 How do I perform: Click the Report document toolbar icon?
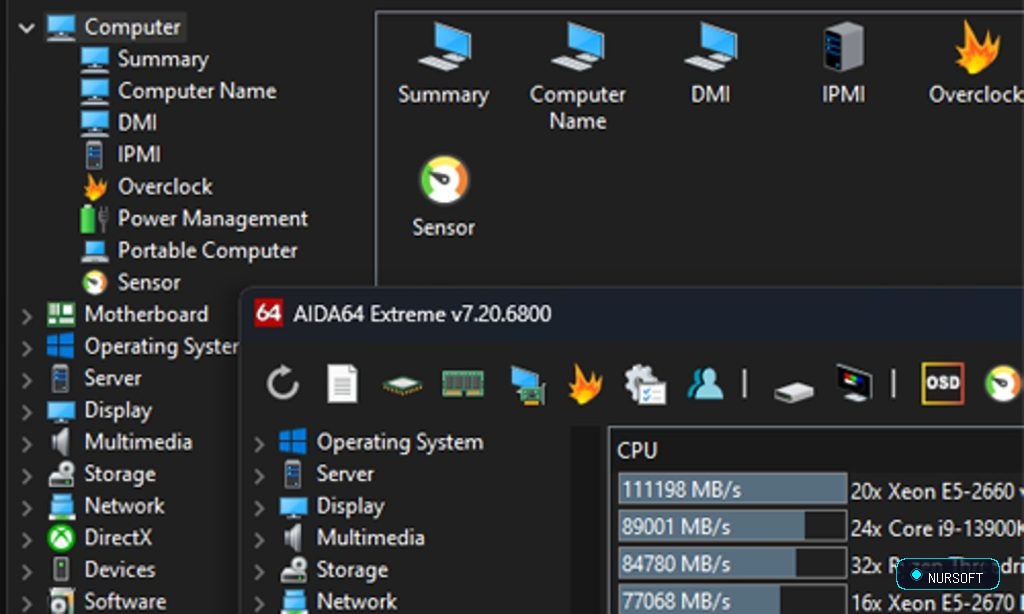click(x=342, y=383)
